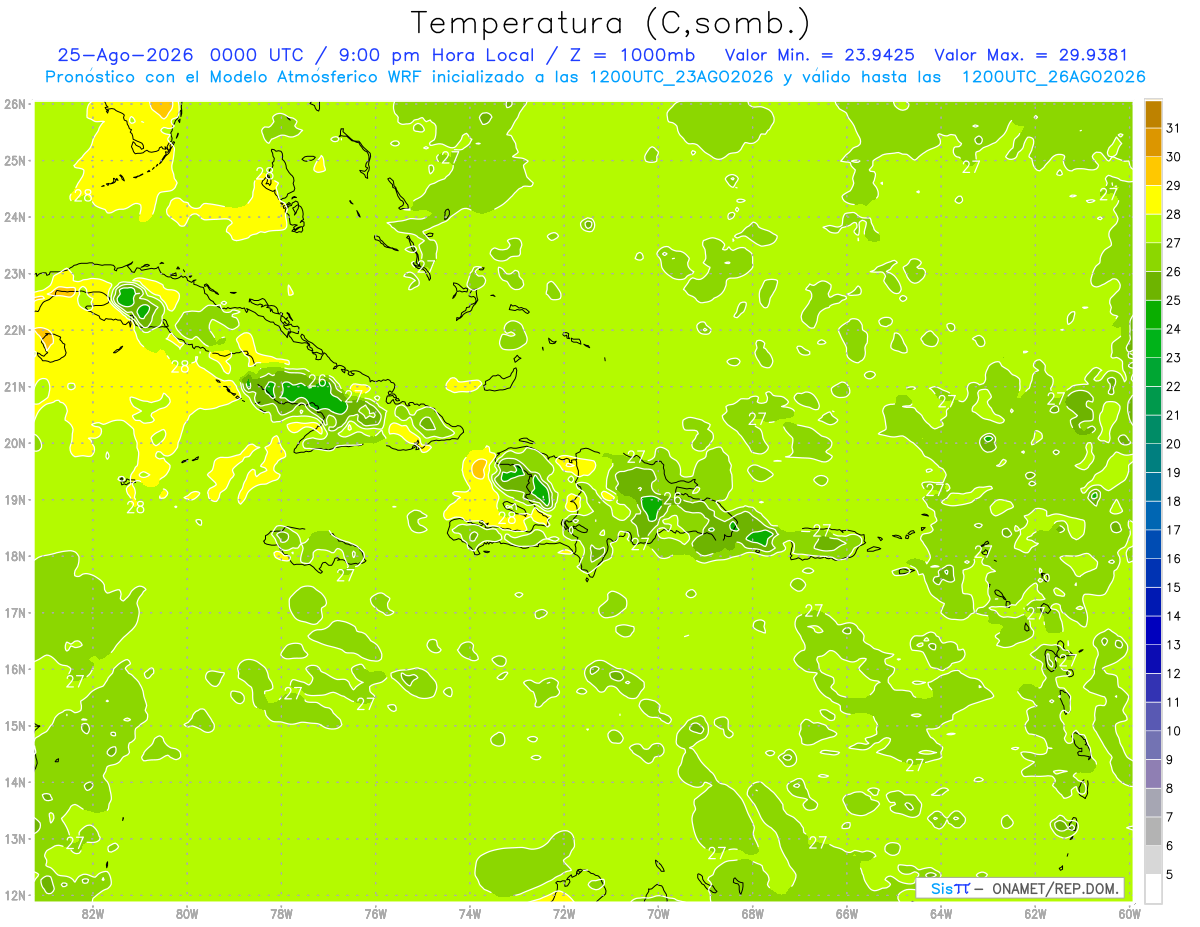The image size is (1200, 927).
Task: Click the "20N" latitude label
Action: 15,443
